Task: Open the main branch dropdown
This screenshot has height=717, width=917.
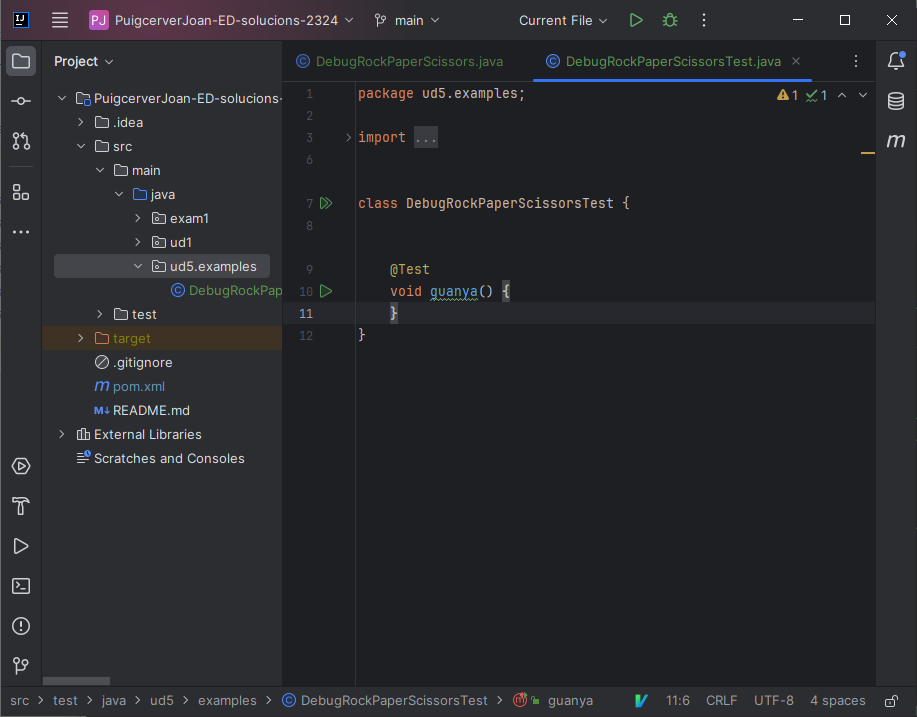Action: tap(406, 20)
